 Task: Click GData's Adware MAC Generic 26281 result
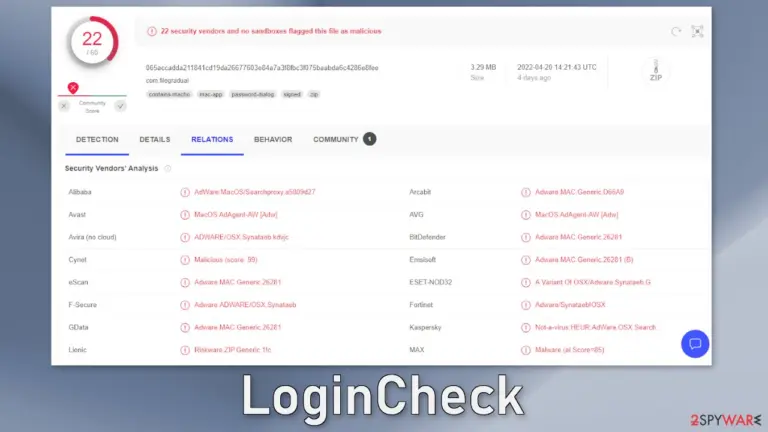tap(238, 327)
